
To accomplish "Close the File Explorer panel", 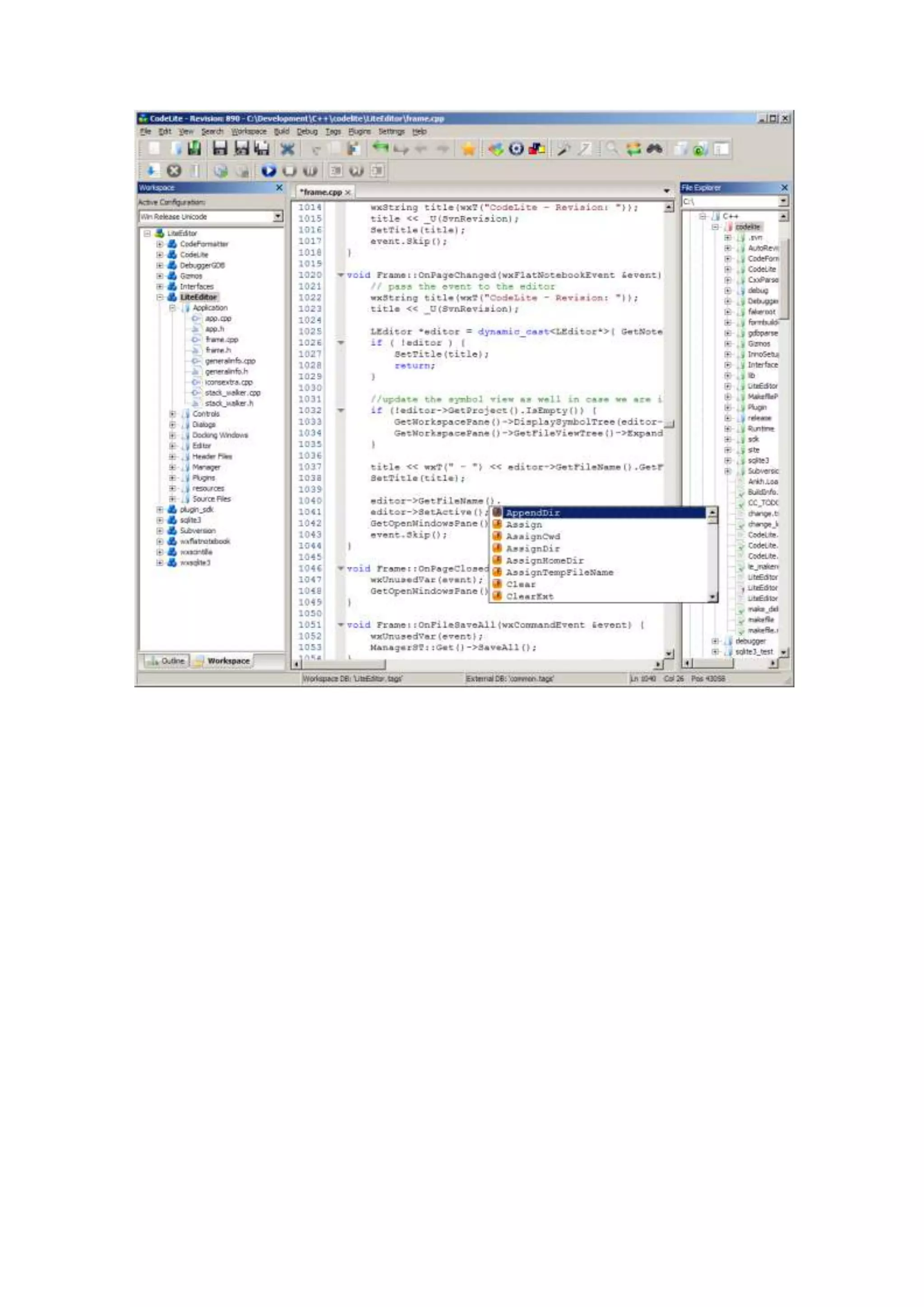I will pos(784,188).
